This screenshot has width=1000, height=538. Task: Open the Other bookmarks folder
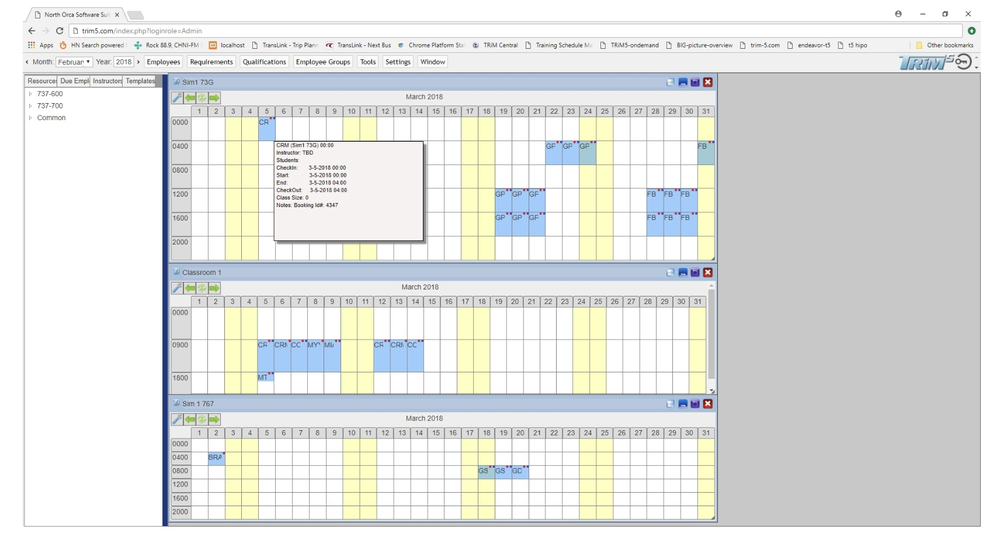[x=945, y=45]
